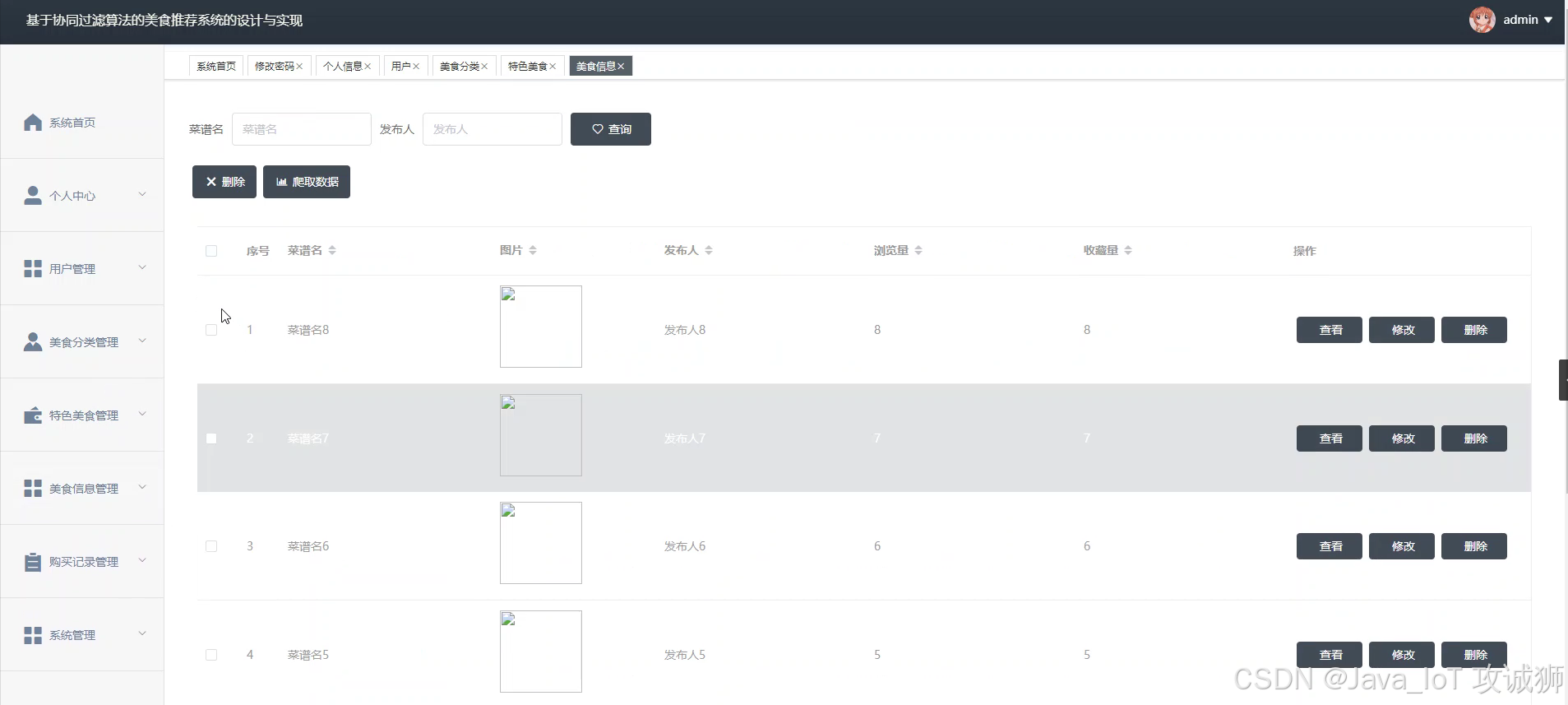Click the grid icon for 用户管理
The height and width of the screenshot is (705, 1568).
[33, 269]
